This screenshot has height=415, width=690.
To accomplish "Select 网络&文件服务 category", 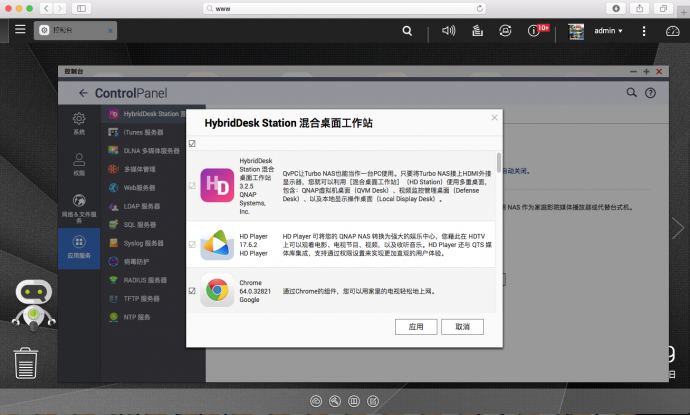I will 79,208.
